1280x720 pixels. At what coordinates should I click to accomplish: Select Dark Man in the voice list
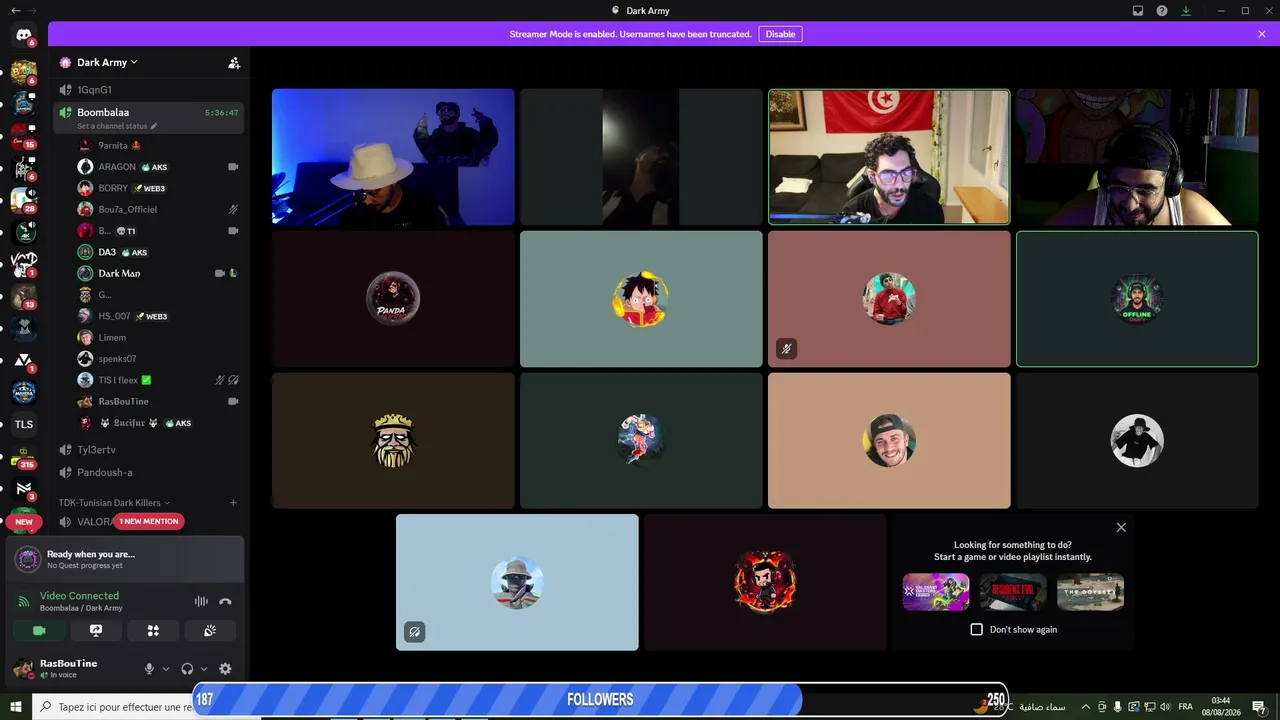click(x=160, y=273)
